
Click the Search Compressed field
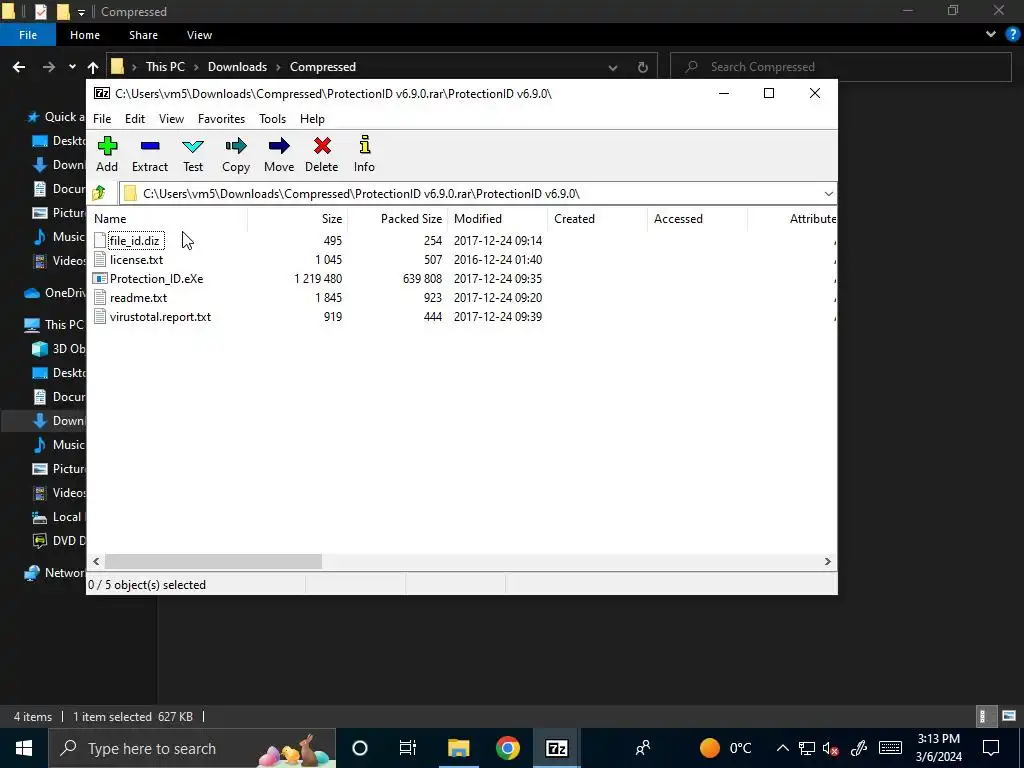tap(840, 67)
